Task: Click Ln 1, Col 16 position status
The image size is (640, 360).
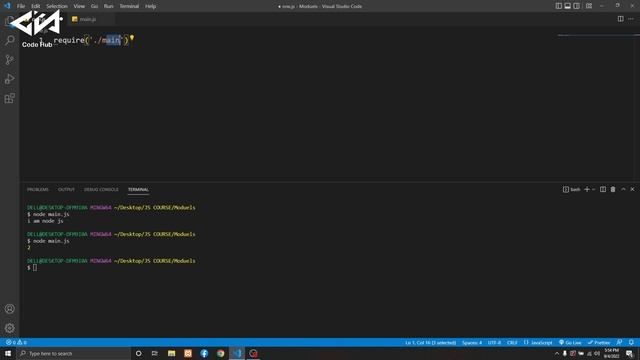Action: point(431,342)
